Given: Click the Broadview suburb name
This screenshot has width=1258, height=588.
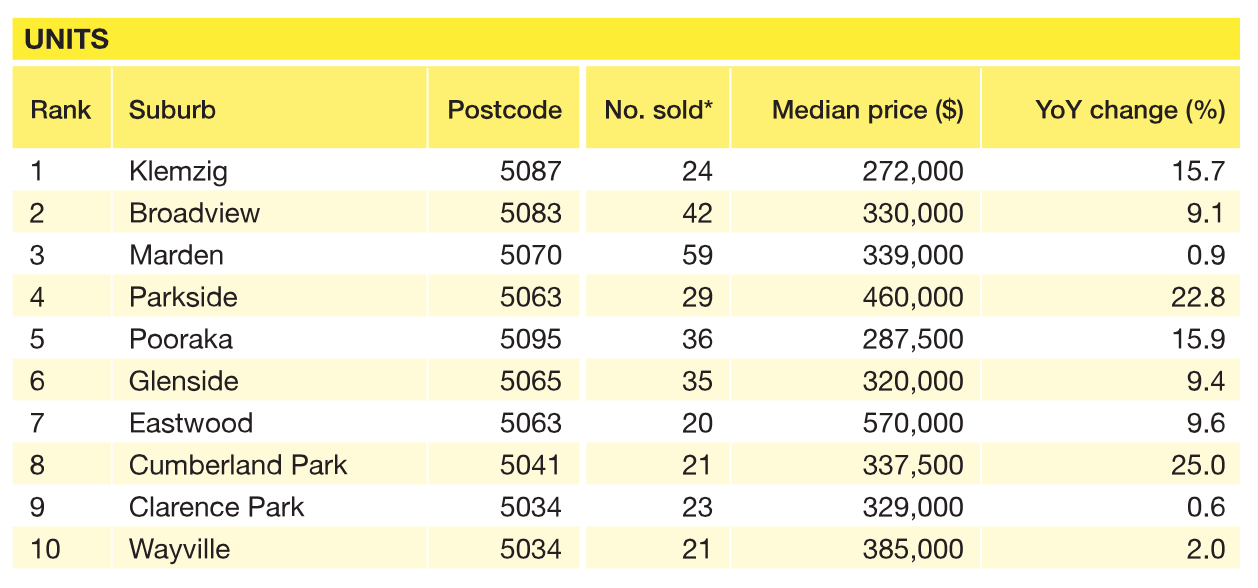Looking at the screenshot, I should pyautogui.click(x=194, y=213).
